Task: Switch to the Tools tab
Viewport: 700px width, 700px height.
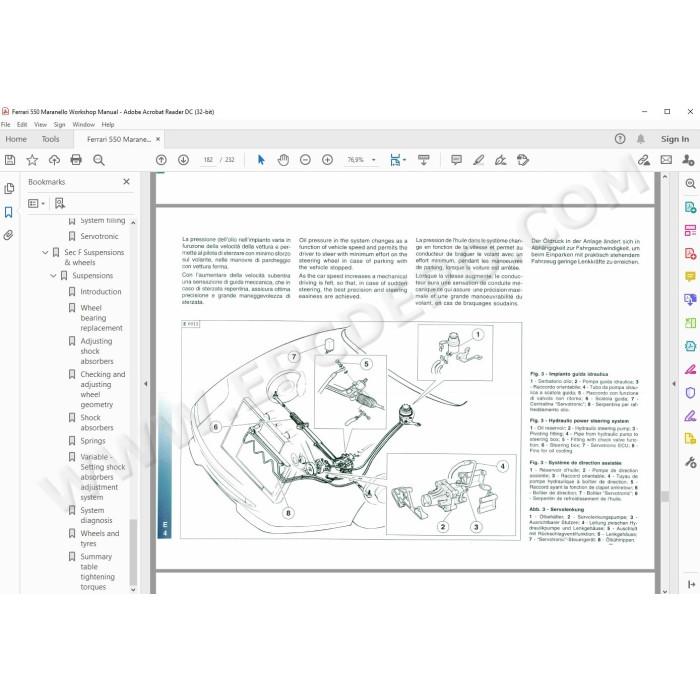Action: tap(50, 139)
